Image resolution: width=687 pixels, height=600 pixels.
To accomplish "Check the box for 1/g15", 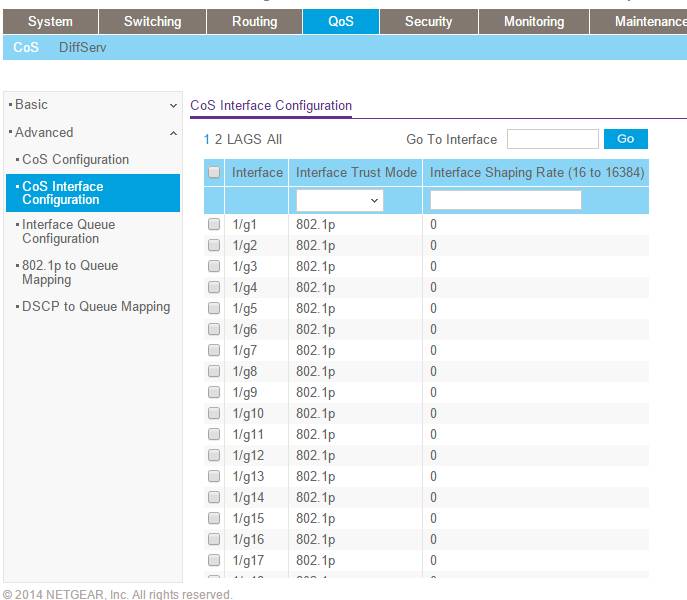I will pyautogui.click(x=214, y=518).
